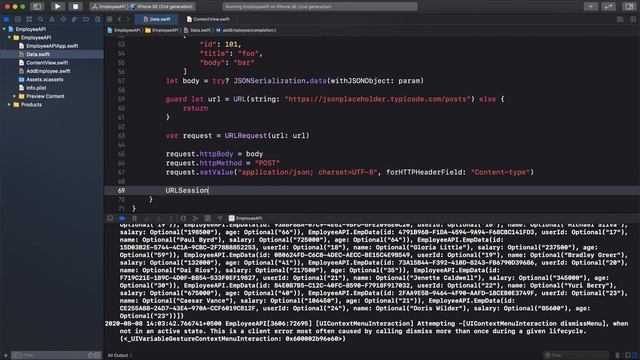This screenshot has height=360, width=640.
Task: Run the app with the play button
Action: pyautogui.click(x=58, y=7)
